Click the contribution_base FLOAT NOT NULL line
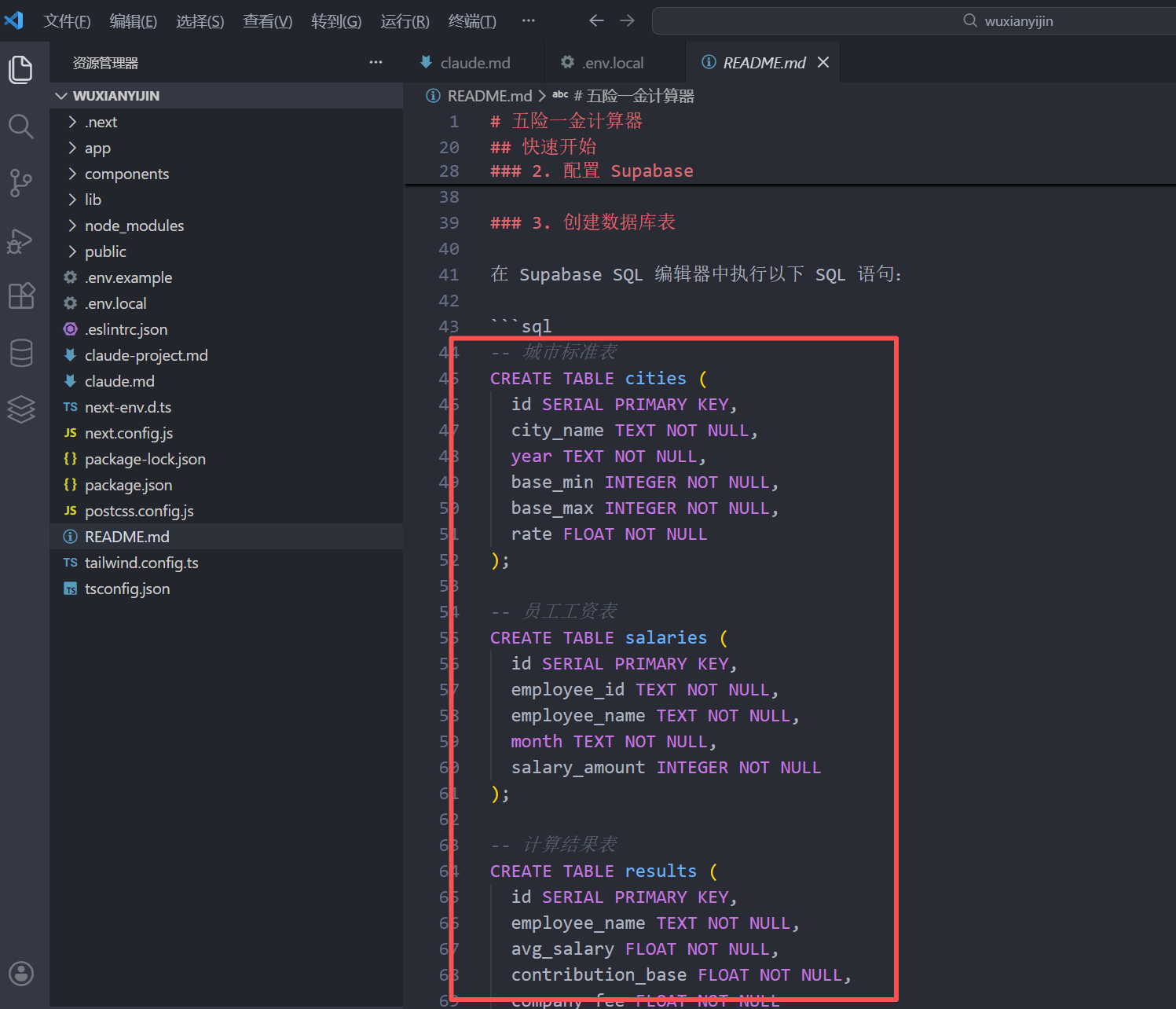This screenshot has width=1176, height=1009. [x=681, y=975]
